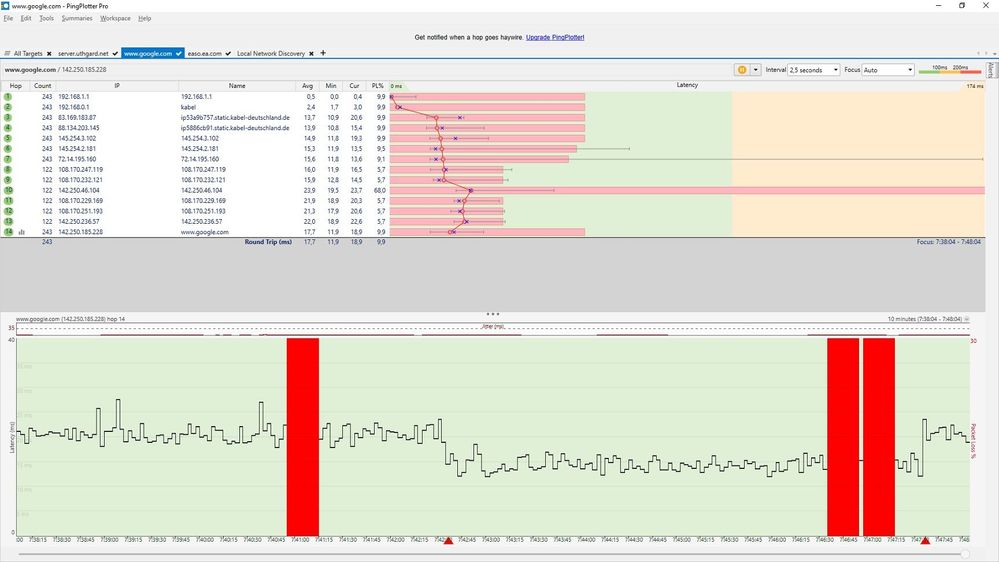Image resolution: width=999 pixels, height=562 pixels.
Task: Click the timeline scrollbar thumb at bottom
Action: coord(965,554)
